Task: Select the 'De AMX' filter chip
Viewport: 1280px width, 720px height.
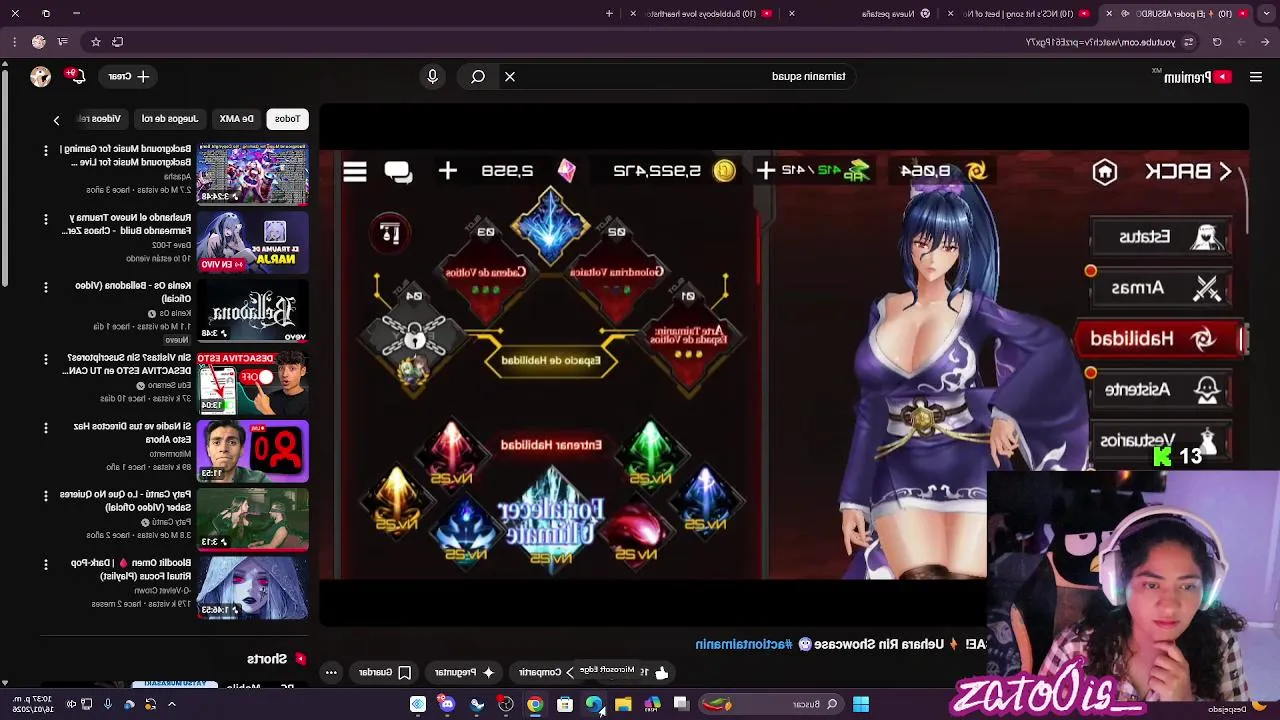Action: (x=237, y=118)
